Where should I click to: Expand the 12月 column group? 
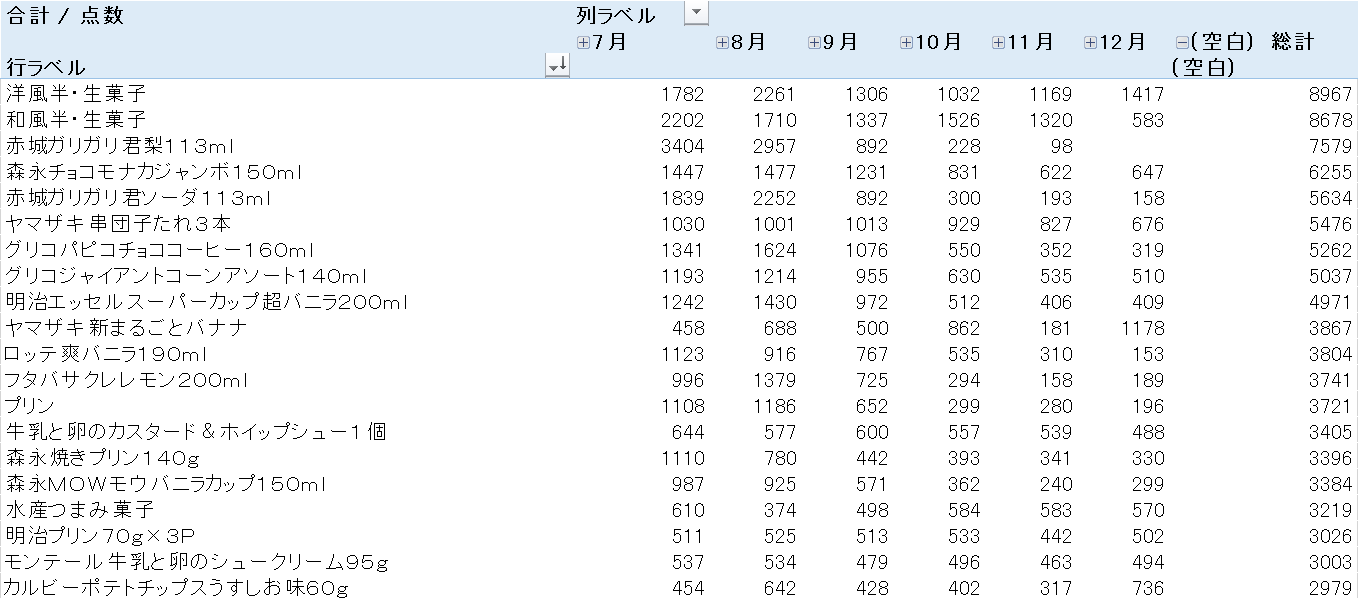coord(1090,42)
